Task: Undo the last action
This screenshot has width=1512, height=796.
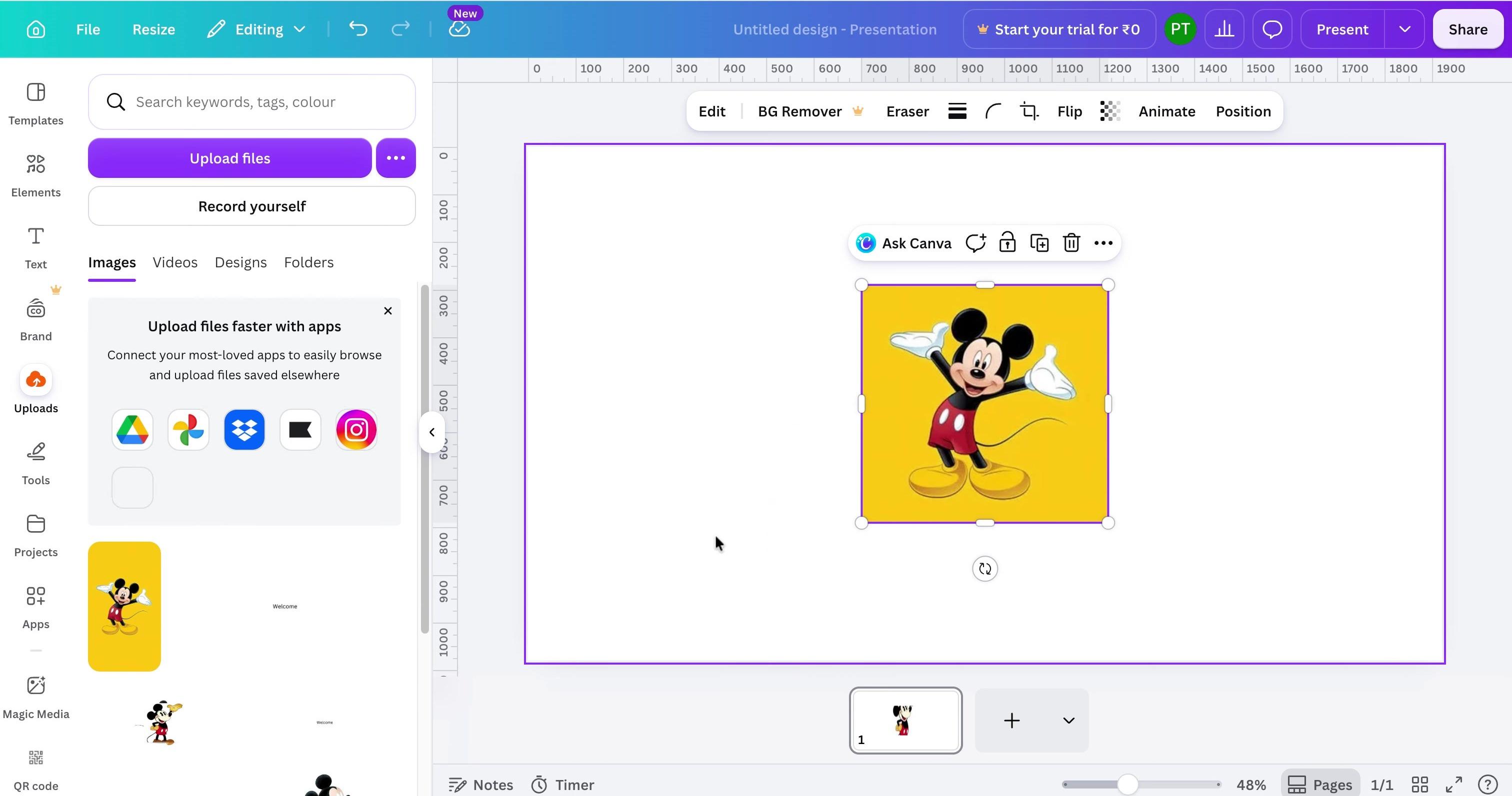Action: (x=358, y=29)
